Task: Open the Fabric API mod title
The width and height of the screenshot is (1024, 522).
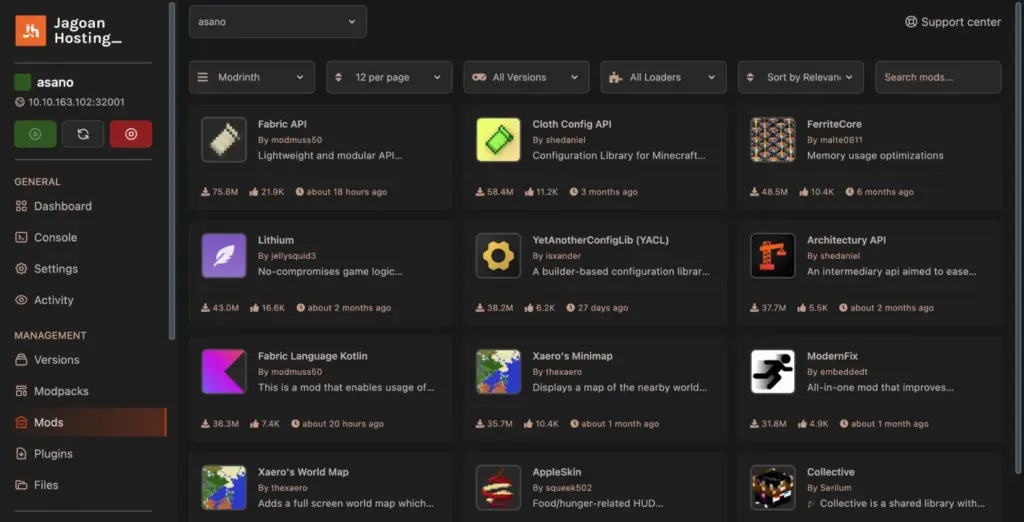Action: (282, 124)
